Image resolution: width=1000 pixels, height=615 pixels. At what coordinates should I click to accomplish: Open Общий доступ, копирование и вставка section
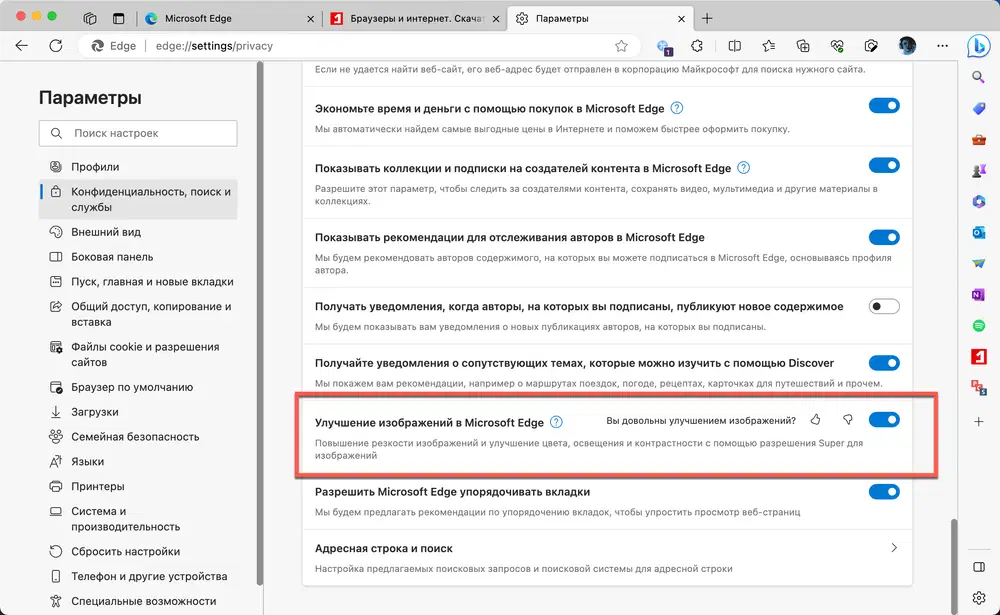(x=138, y=315)
